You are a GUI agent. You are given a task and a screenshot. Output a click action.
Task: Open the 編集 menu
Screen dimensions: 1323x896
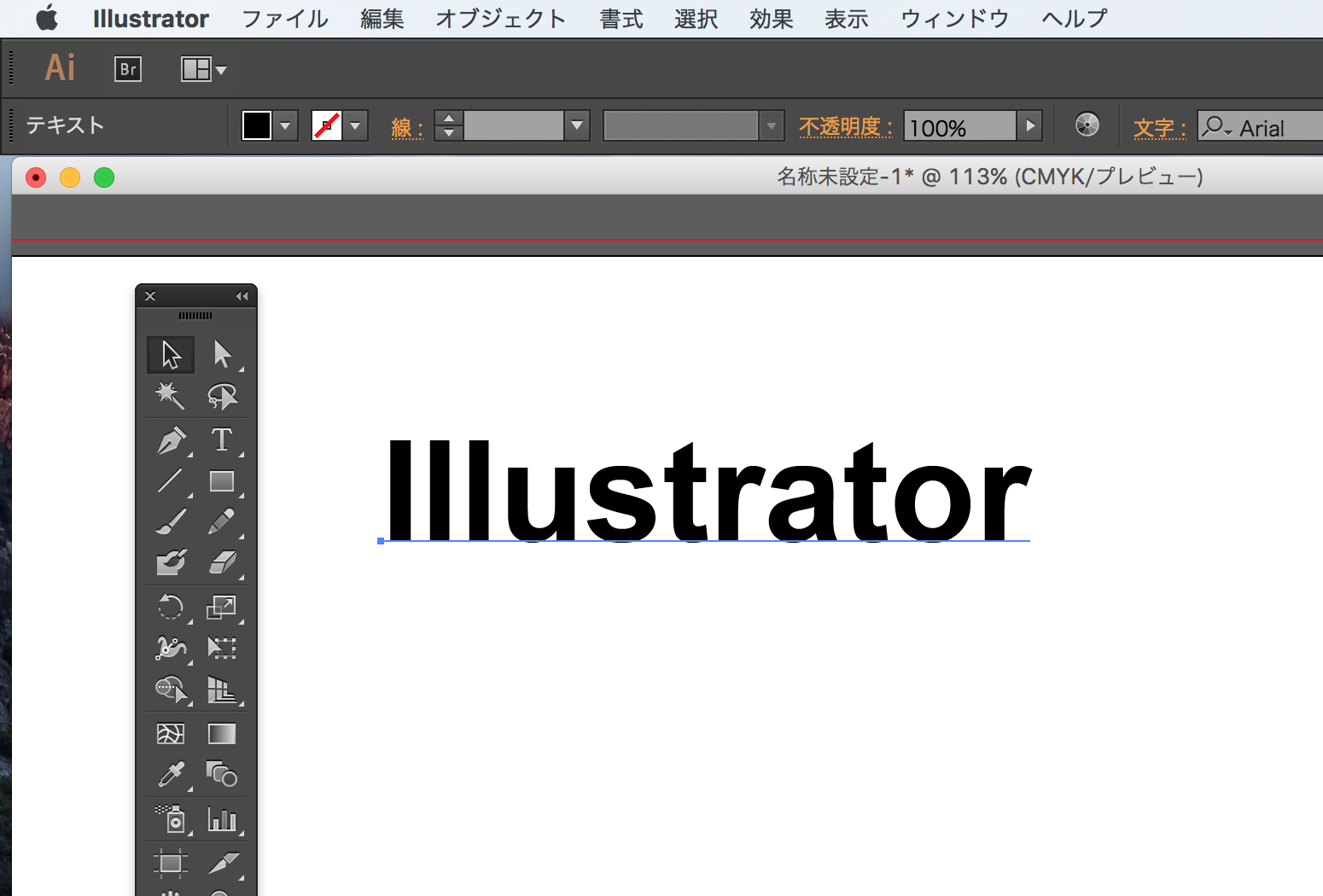pos(382,19)
